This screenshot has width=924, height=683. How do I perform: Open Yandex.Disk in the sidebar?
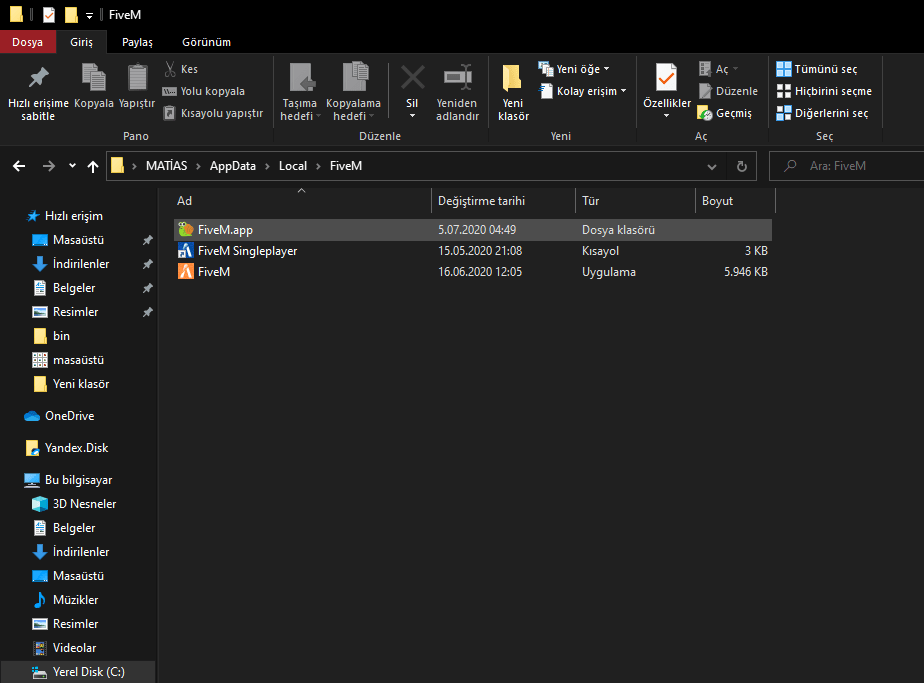(x=67, y=448)
